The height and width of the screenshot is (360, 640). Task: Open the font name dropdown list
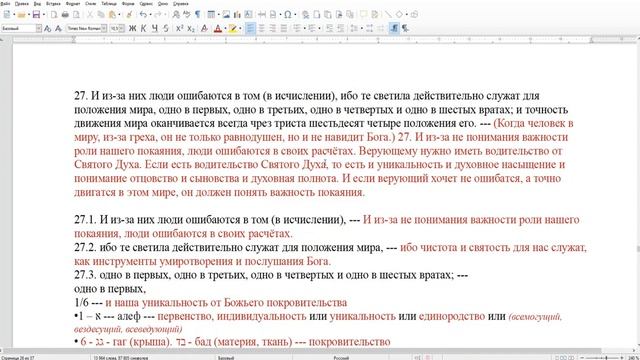(104, 29)
